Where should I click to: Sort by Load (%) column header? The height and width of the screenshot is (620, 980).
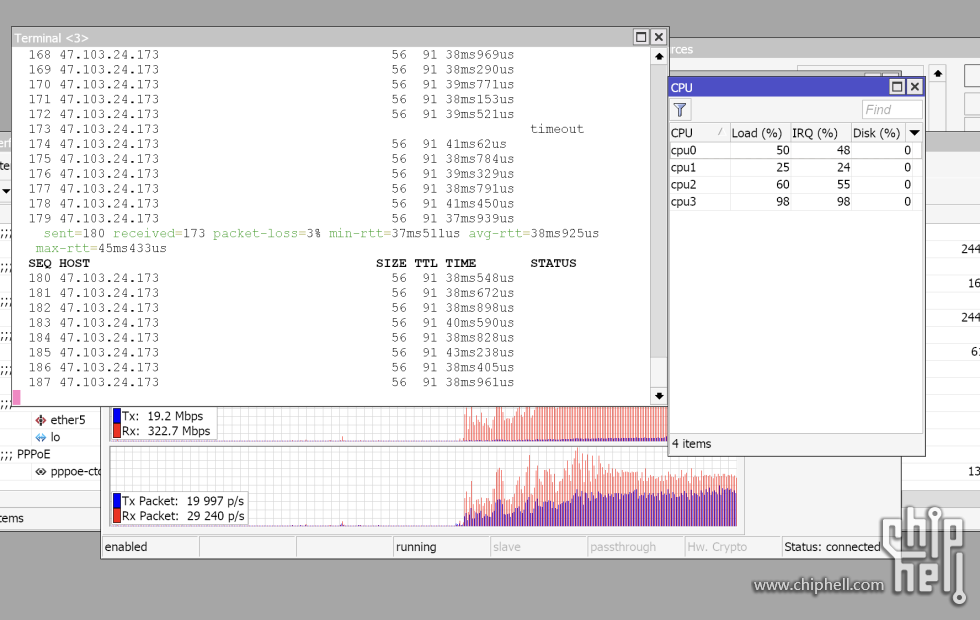[x=759, y=133]
